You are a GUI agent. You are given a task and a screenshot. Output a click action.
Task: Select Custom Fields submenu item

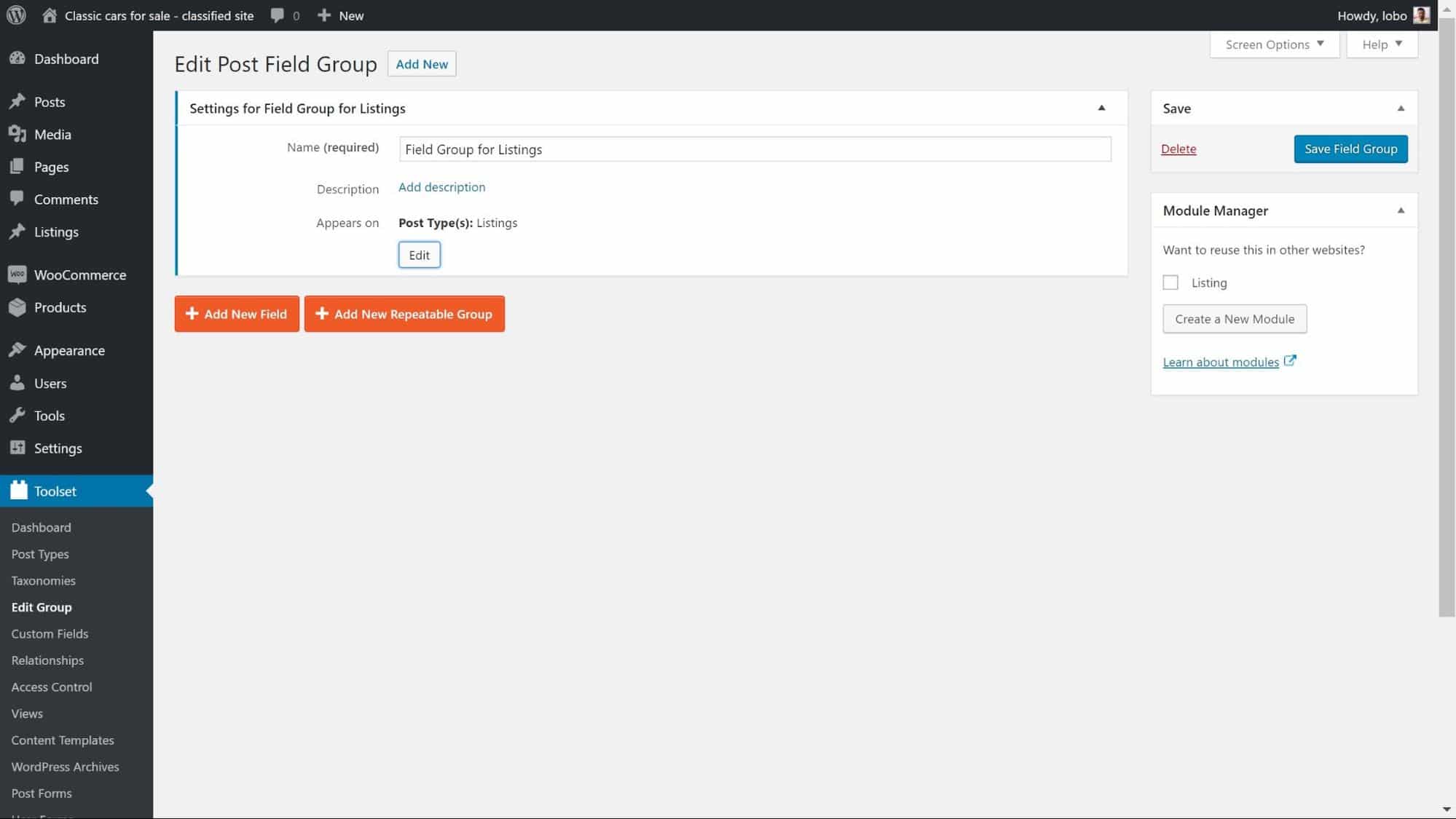(x=49, y=633)
